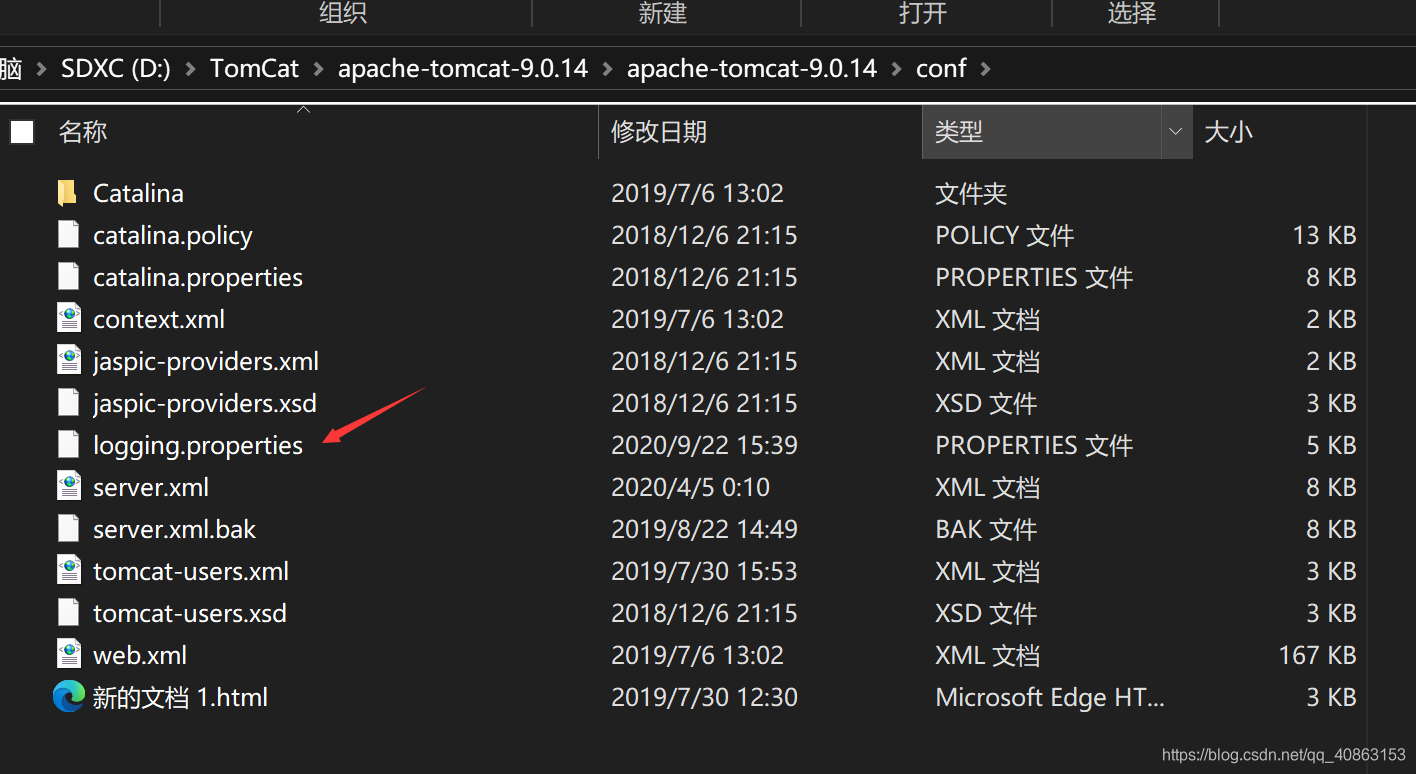Select the file name catalina.policy
Image resolution: width=1416 pixels, height=774 pixels.
(173, 235)
